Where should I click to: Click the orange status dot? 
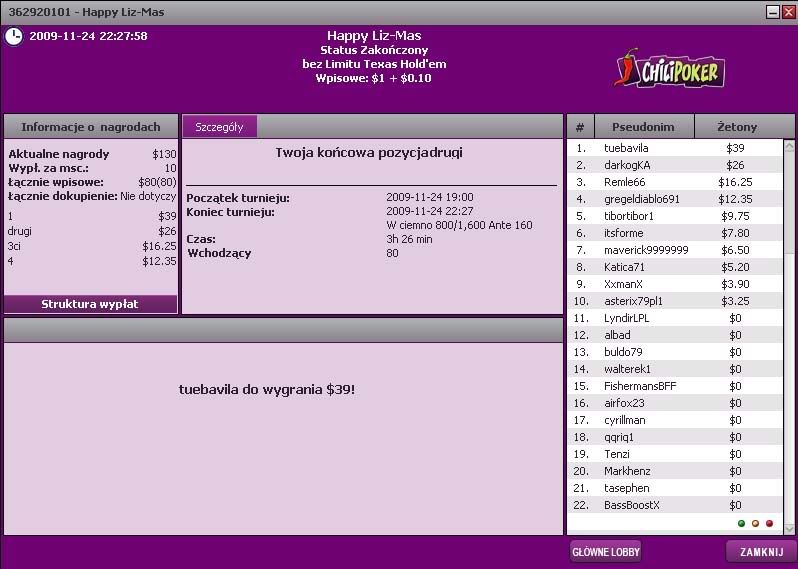coord(755,523)
